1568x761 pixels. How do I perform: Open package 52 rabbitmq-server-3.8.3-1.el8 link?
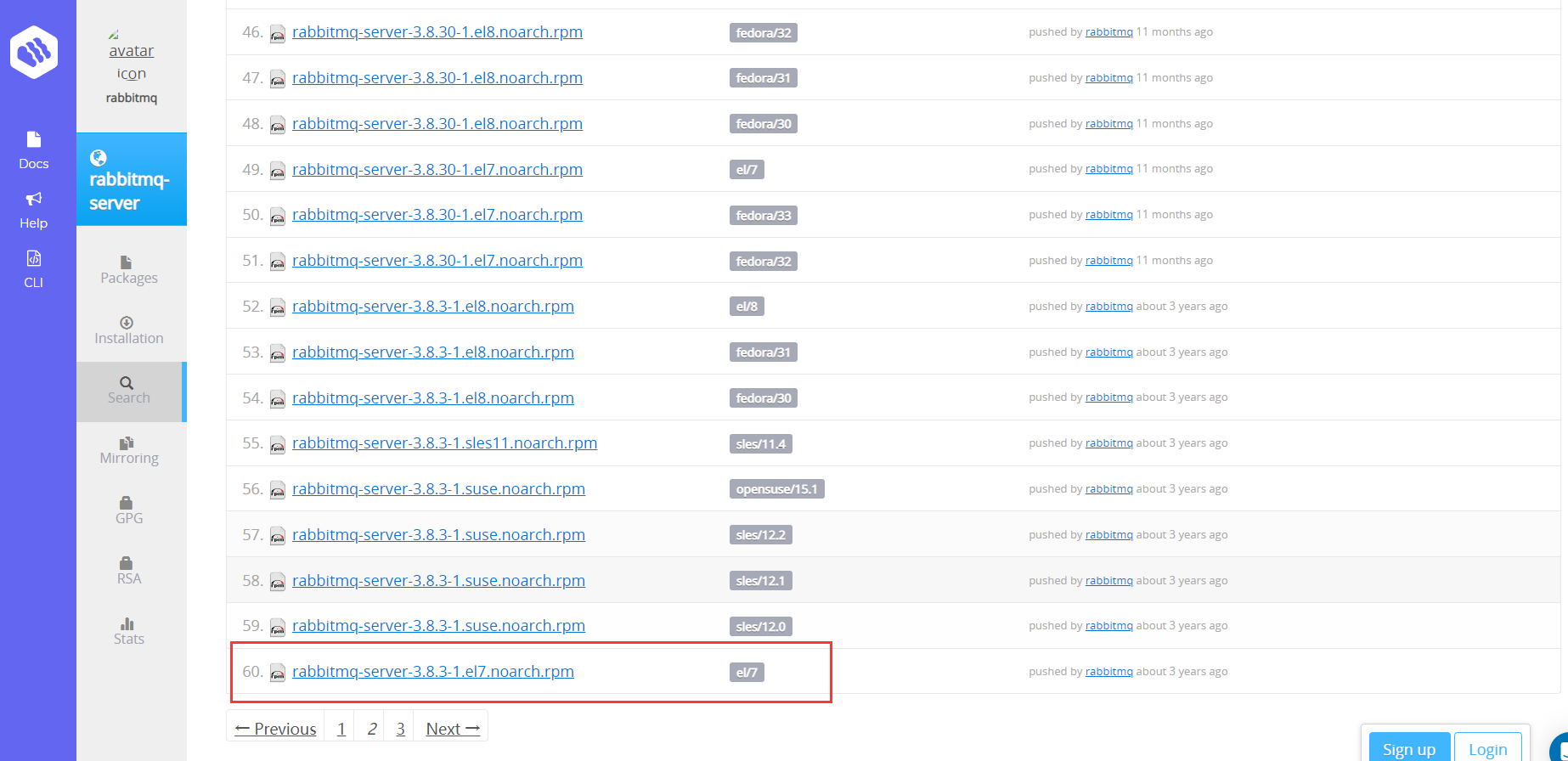coord(433,307)
